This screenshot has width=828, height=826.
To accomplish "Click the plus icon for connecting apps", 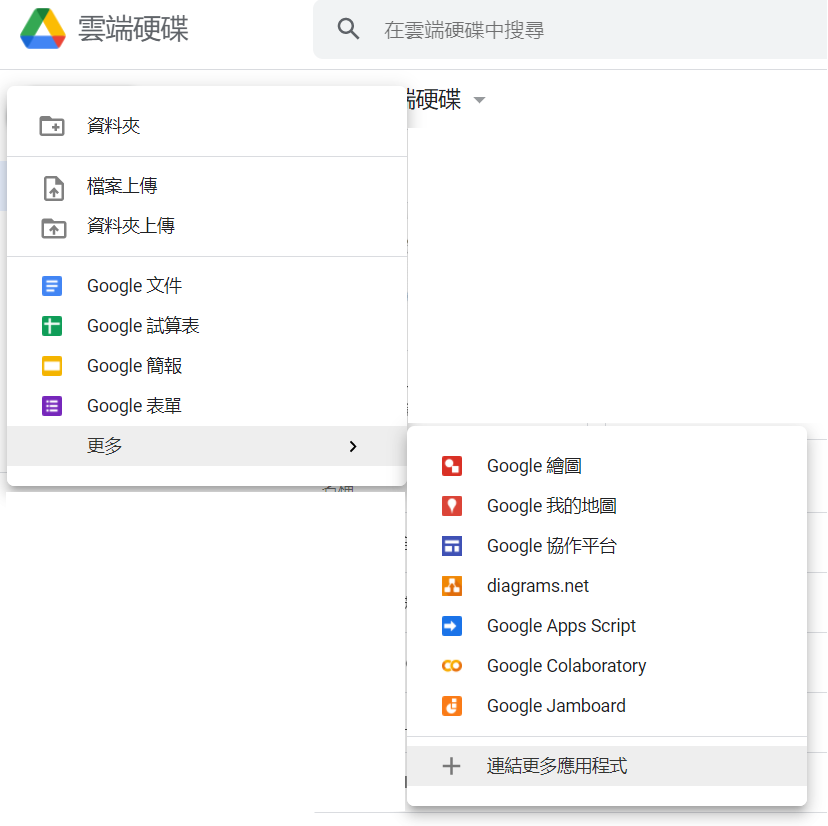I will click(451, 766).
